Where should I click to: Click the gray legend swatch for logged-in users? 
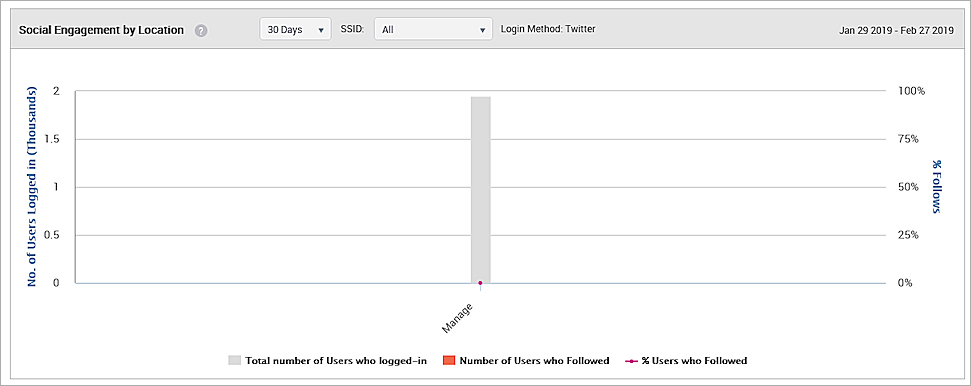pos(235,361)
